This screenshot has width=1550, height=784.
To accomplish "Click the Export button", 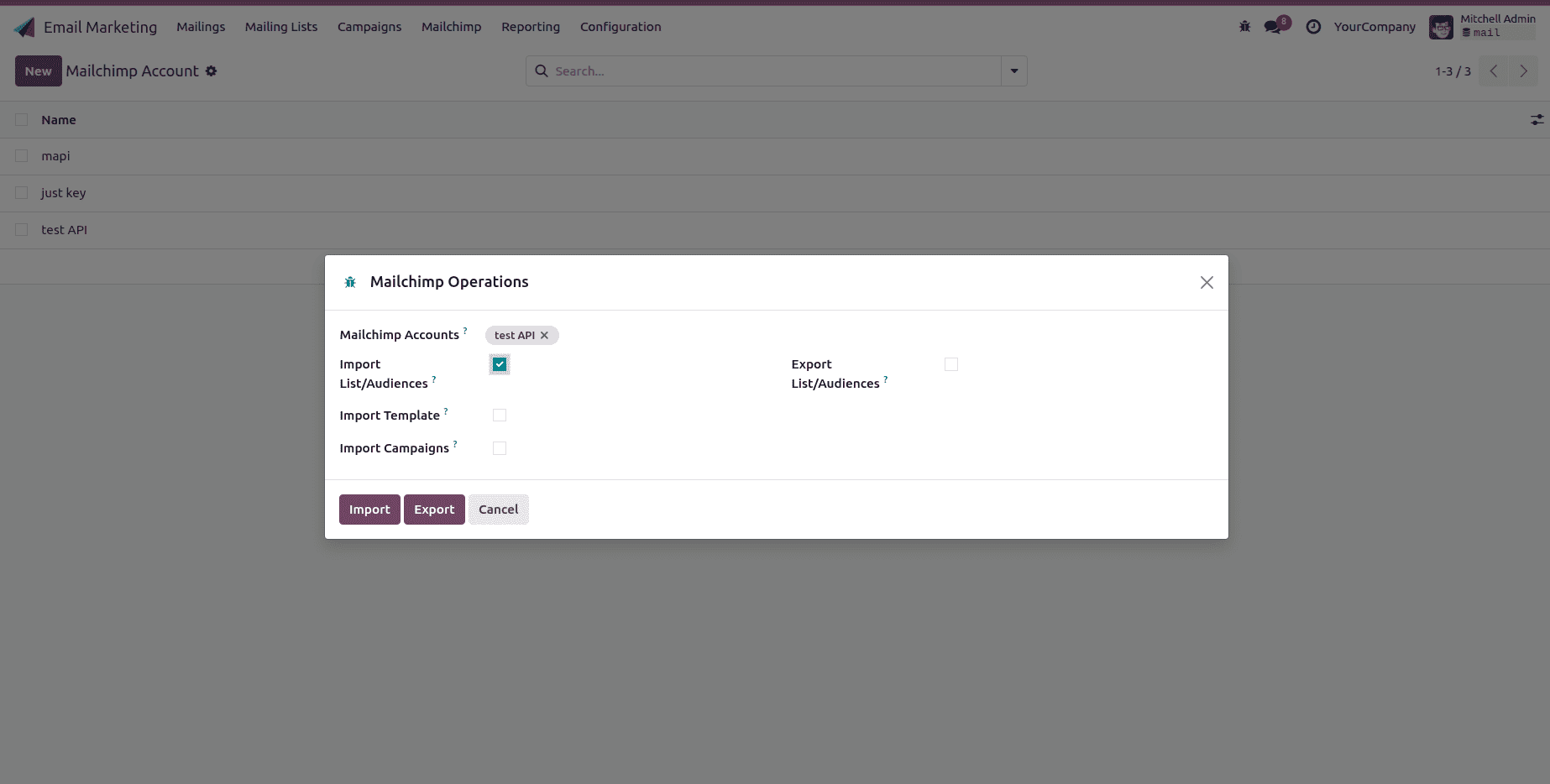I will (434, 510).
